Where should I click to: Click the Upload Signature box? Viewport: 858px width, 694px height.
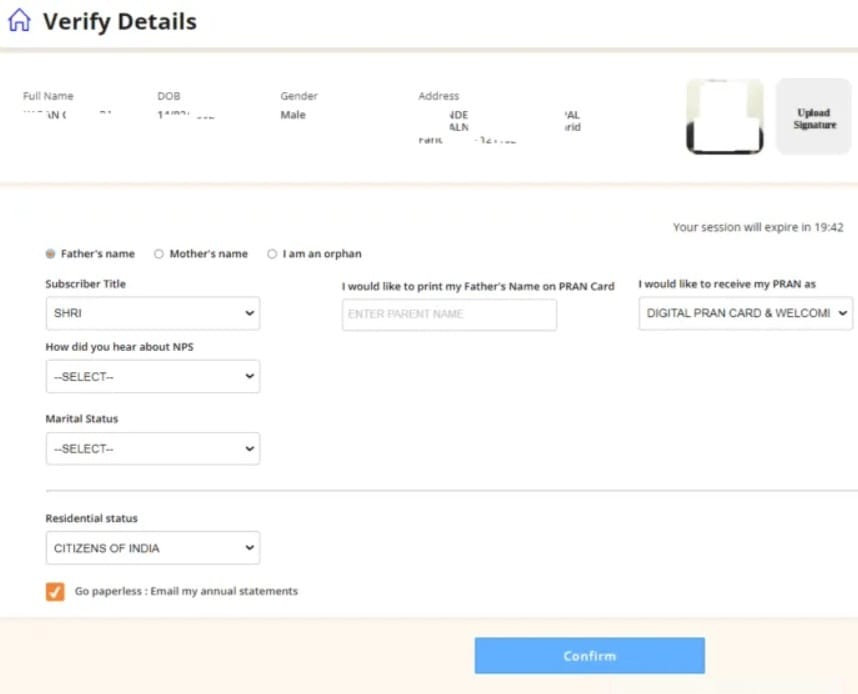(x=814, y=117)
